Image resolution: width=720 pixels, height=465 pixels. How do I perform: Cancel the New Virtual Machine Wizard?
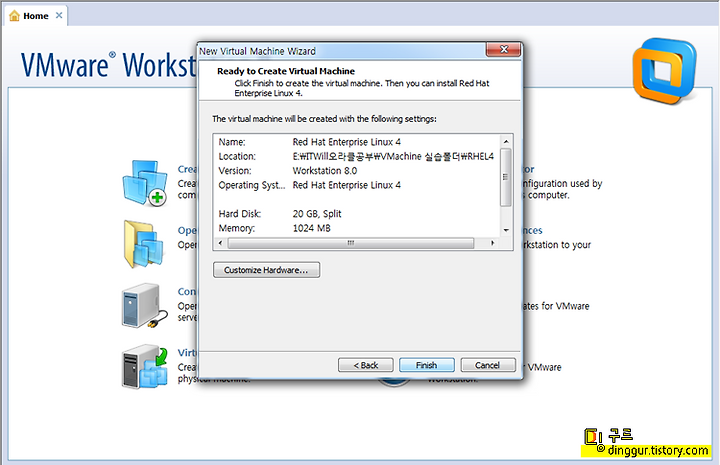pyautogui.click(x=488, y=365)
